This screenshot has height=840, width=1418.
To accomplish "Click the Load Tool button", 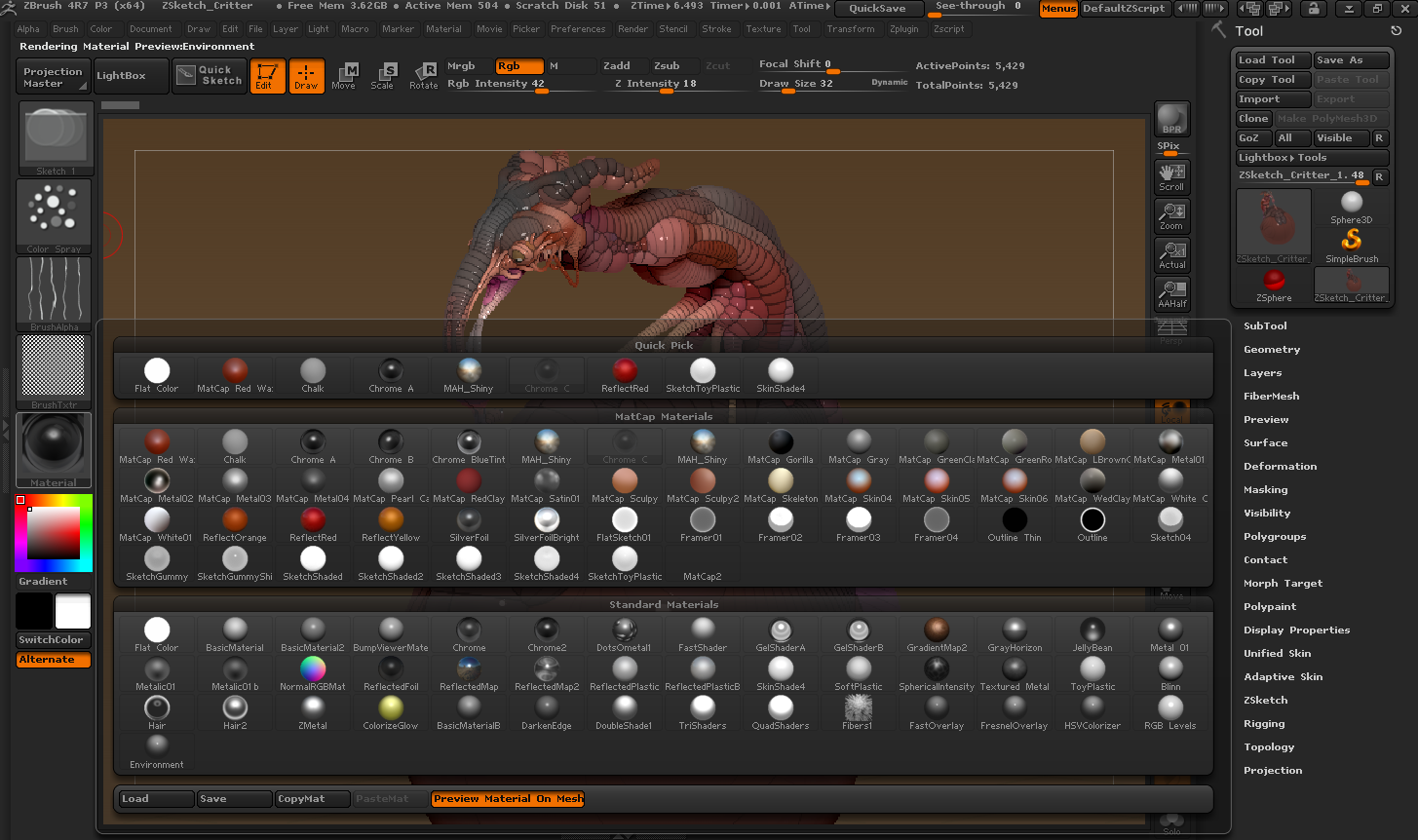I will pyautogui.click(x=1273, y=60).
